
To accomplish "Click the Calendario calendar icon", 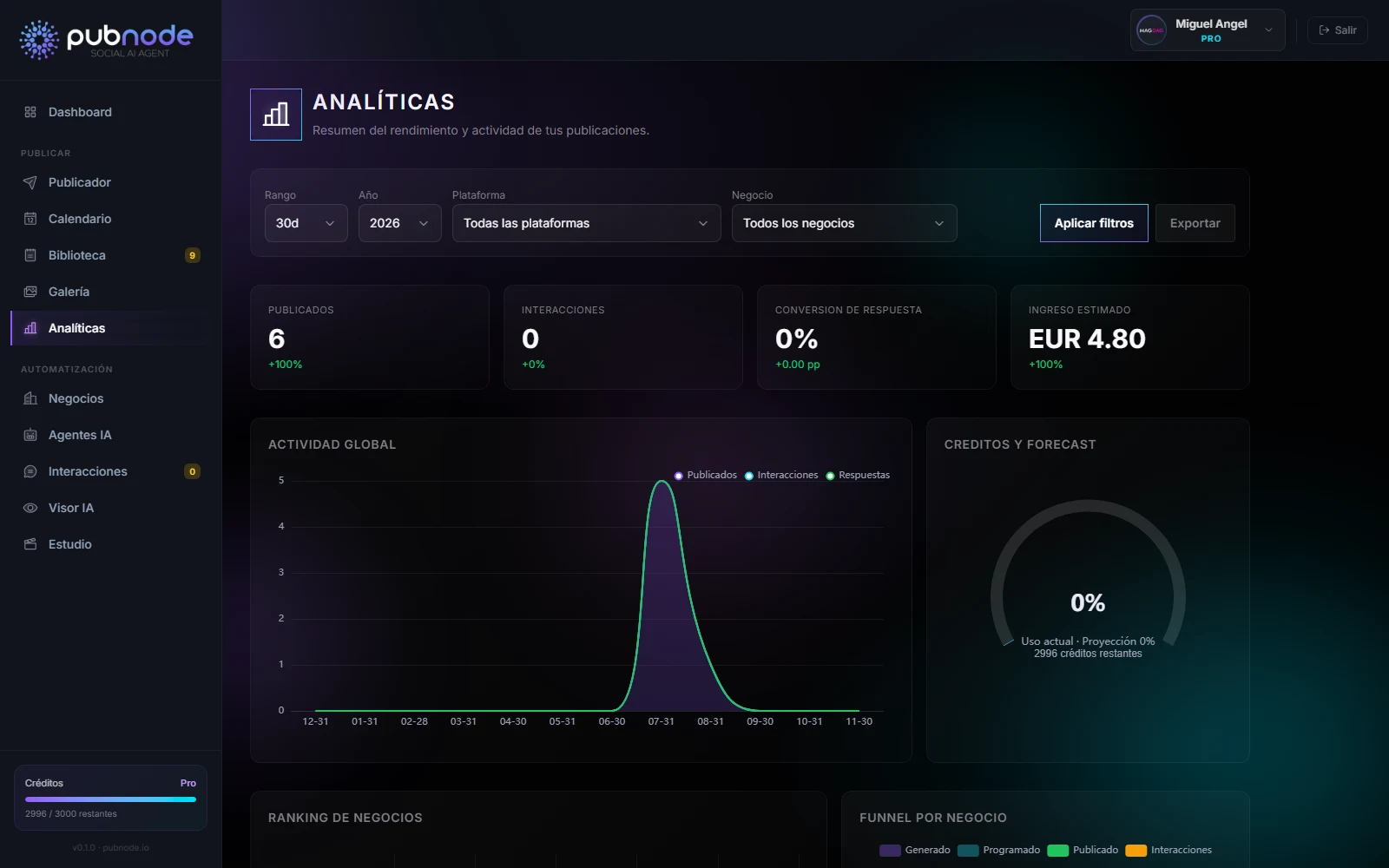I will pos(30,219).
